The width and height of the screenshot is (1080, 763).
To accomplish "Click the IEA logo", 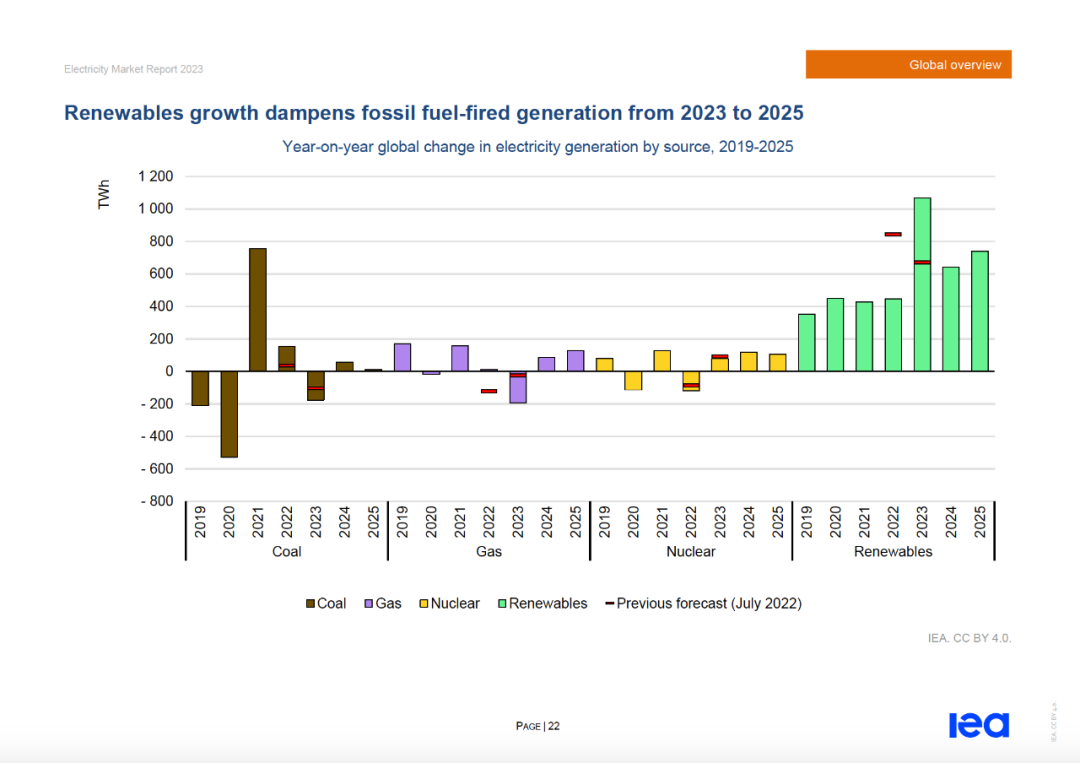I will 979,725.
